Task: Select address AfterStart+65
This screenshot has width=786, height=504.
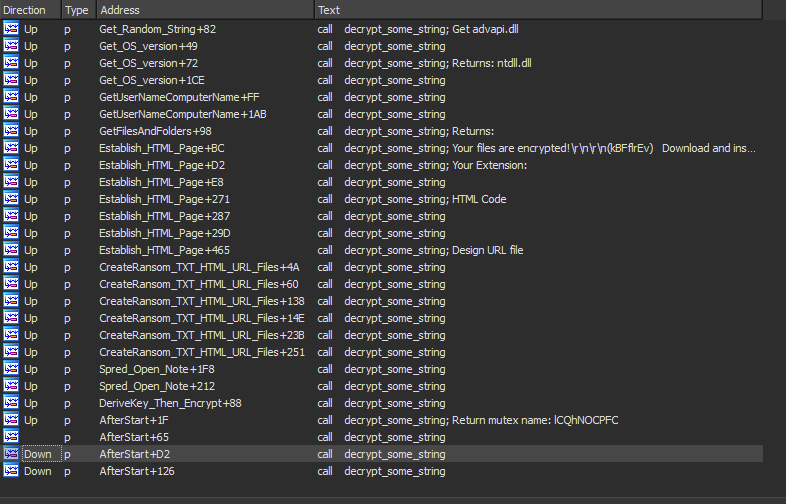Action: [134, 437]
